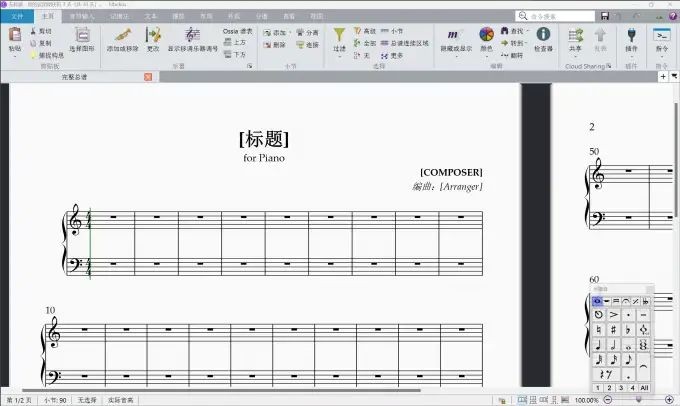Click the accent mark on keypad

point(613,314)
